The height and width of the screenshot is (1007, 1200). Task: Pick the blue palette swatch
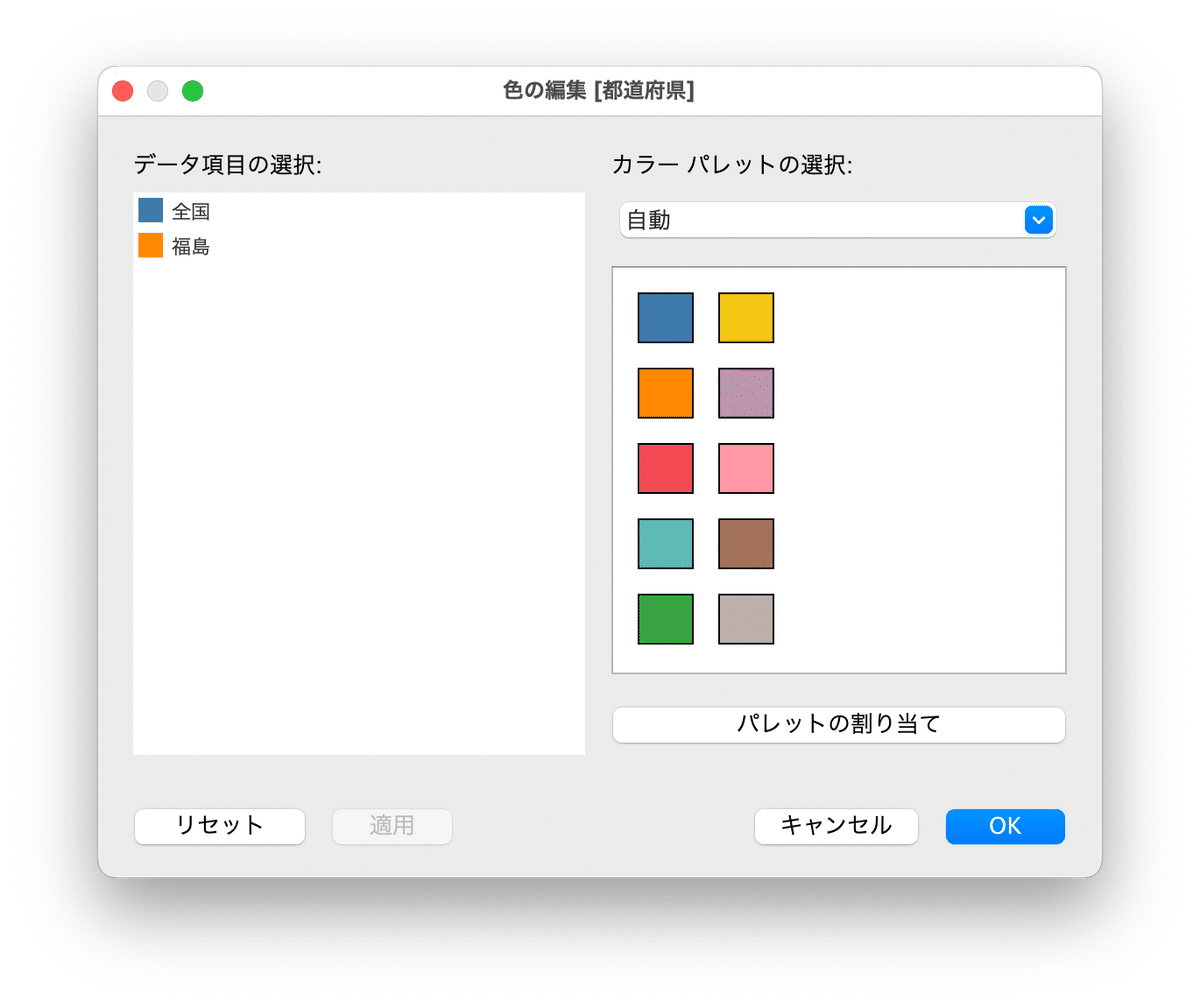pyautogui.click(x=666, y=318)
